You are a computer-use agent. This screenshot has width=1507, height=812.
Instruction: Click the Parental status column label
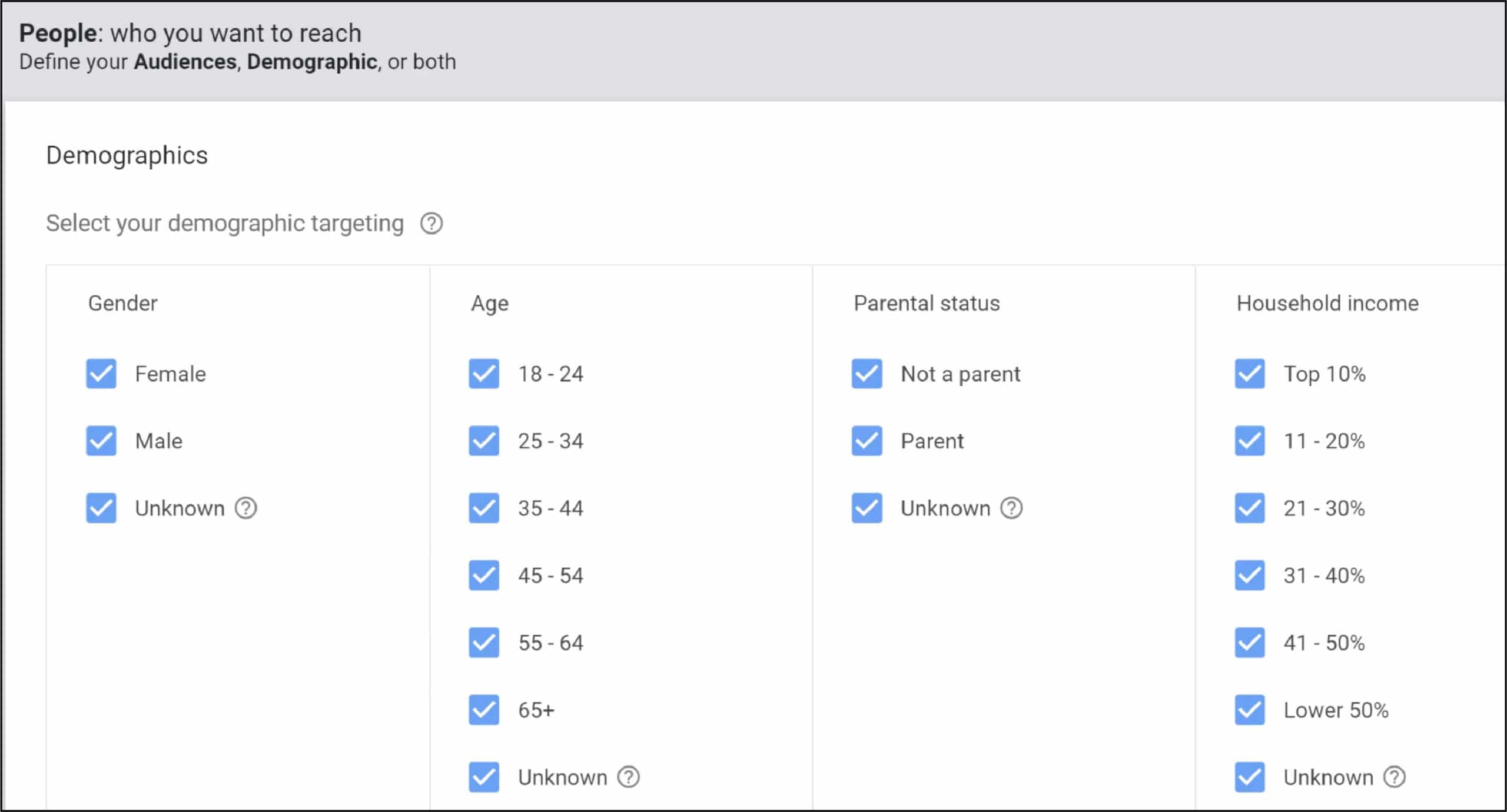tap(927, 304)
